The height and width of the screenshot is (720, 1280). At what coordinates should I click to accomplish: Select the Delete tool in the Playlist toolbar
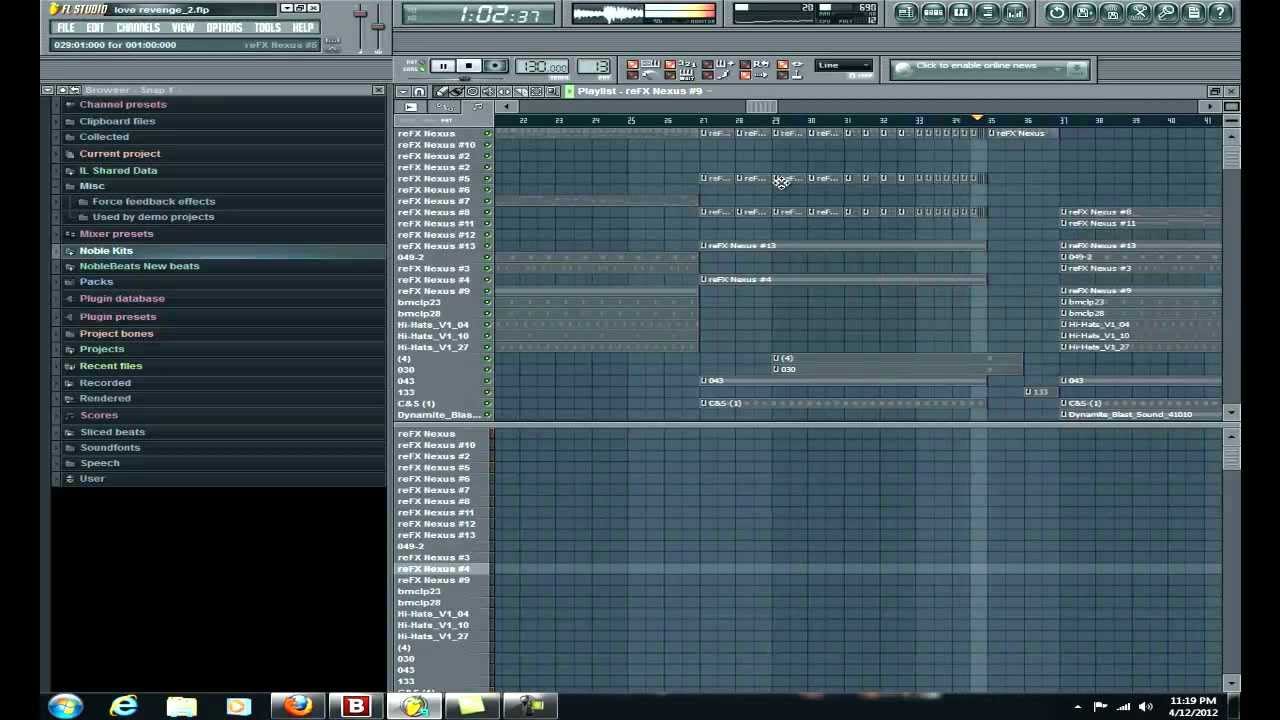[x=472, y=91]
